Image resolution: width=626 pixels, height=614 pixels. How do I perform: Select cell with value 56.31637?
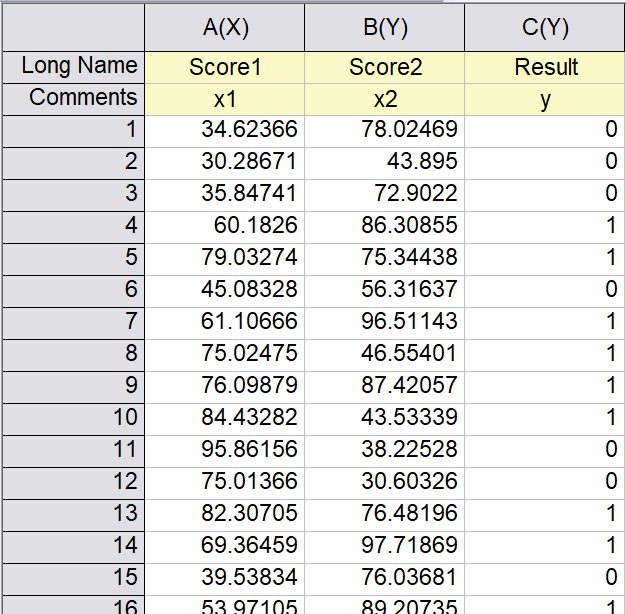[x=385, y=291]
